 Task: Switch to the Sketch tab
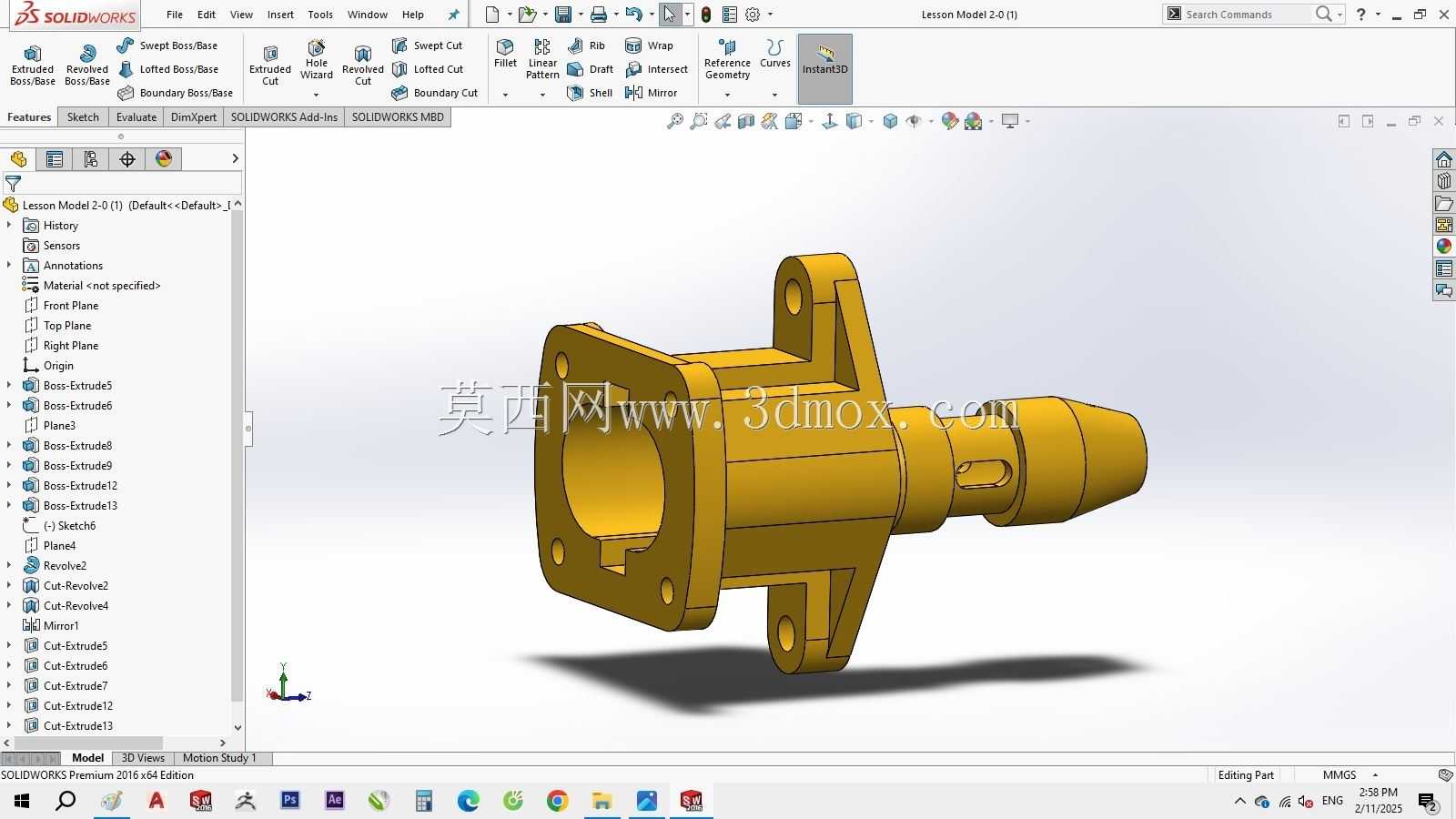(83, 117)
